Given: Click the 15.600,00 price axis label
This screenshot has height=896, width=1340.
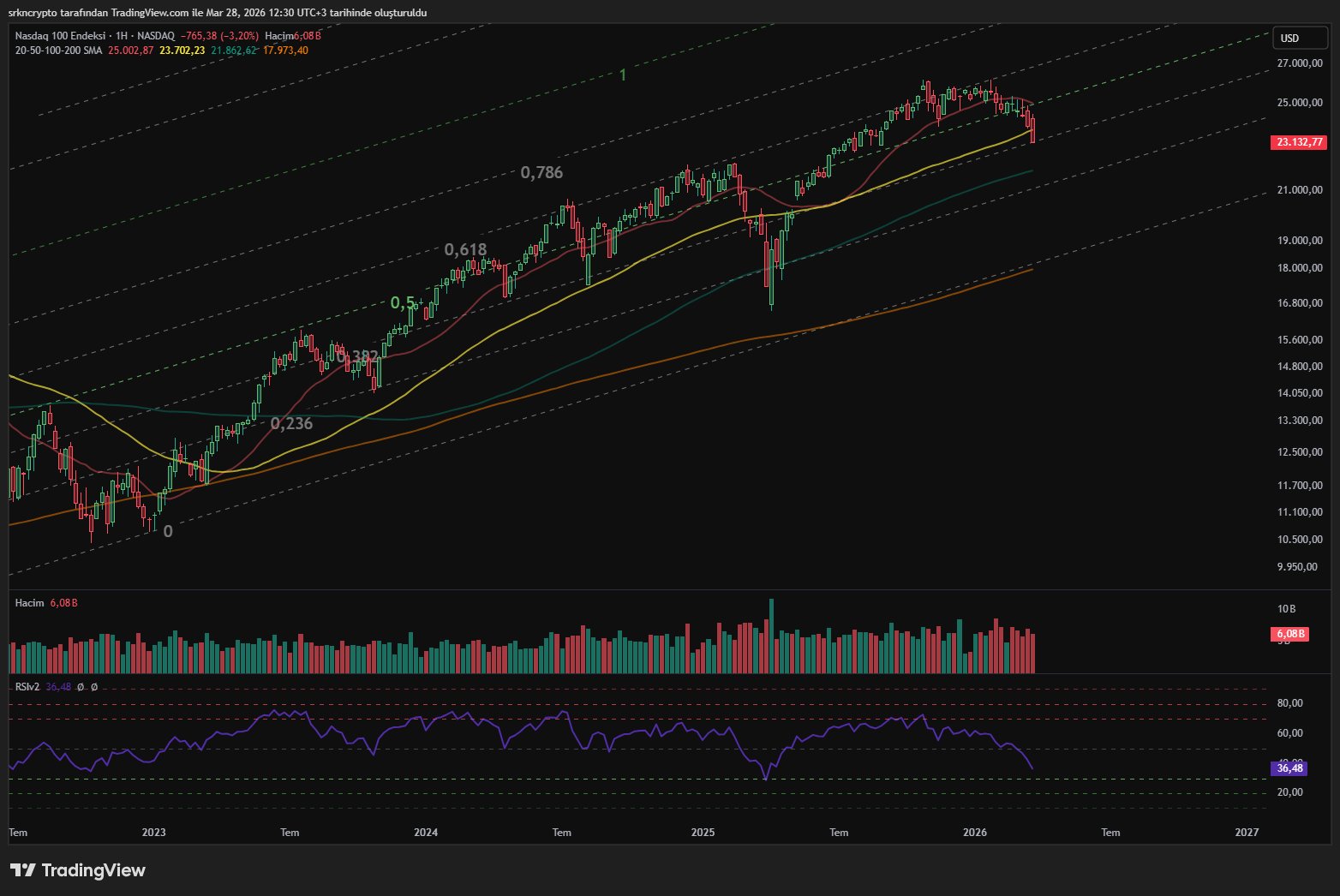Looking at the screenshot, I should coord(1300,340).
